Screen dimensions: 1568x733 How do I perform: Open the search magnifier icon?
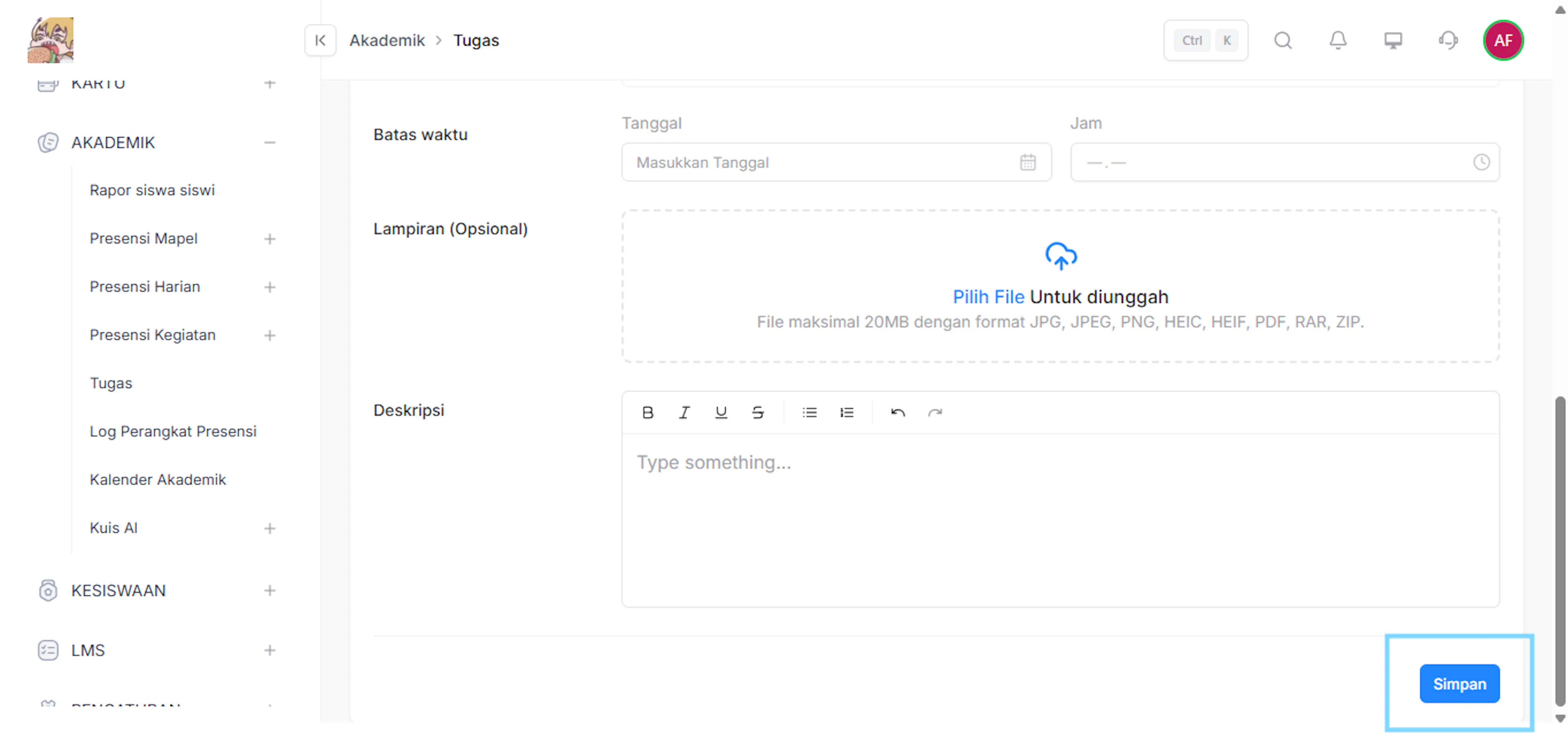1283,40
